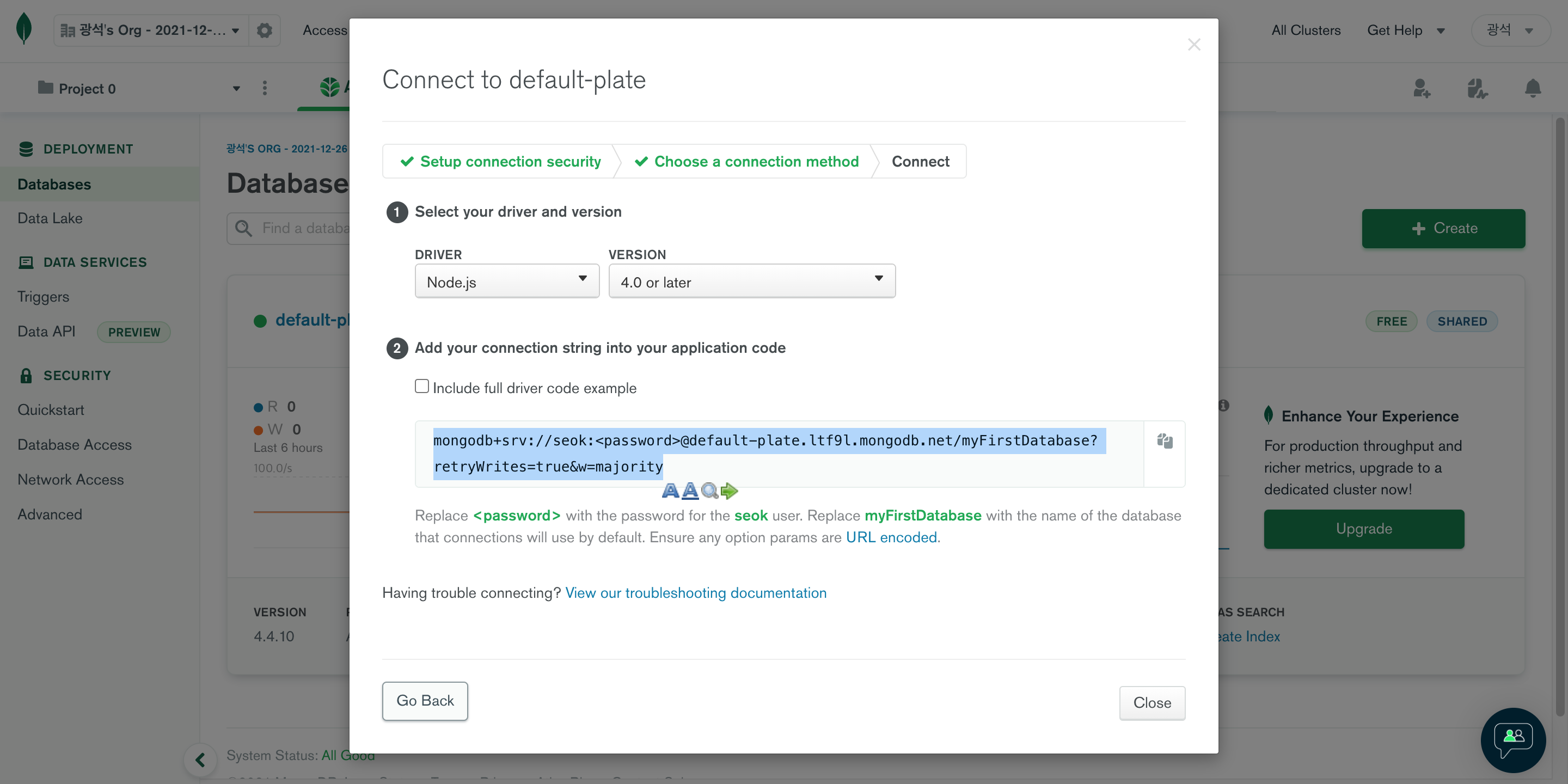Expand the organization selector dropdown

click(151, 30)
